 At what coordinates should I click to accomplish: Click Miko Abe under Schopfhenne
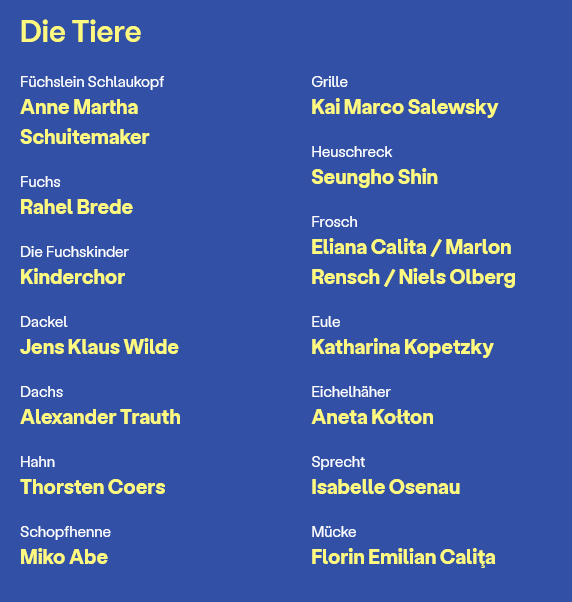pos(64,557)
